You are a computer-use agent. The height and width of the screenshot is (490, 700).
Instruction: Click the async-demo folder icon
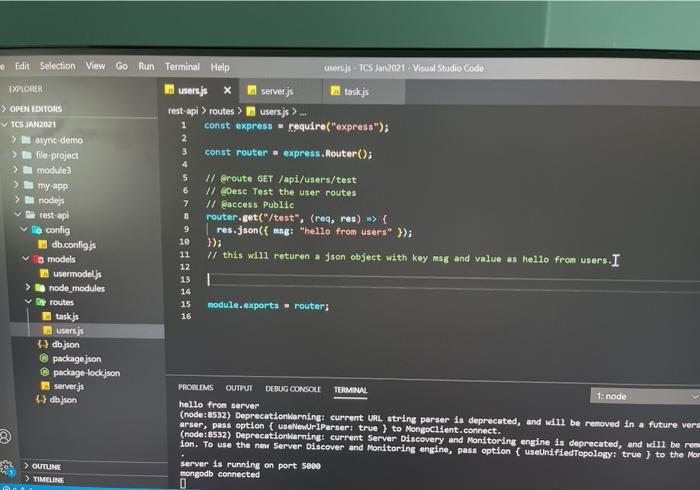click(x=26, y=140)
